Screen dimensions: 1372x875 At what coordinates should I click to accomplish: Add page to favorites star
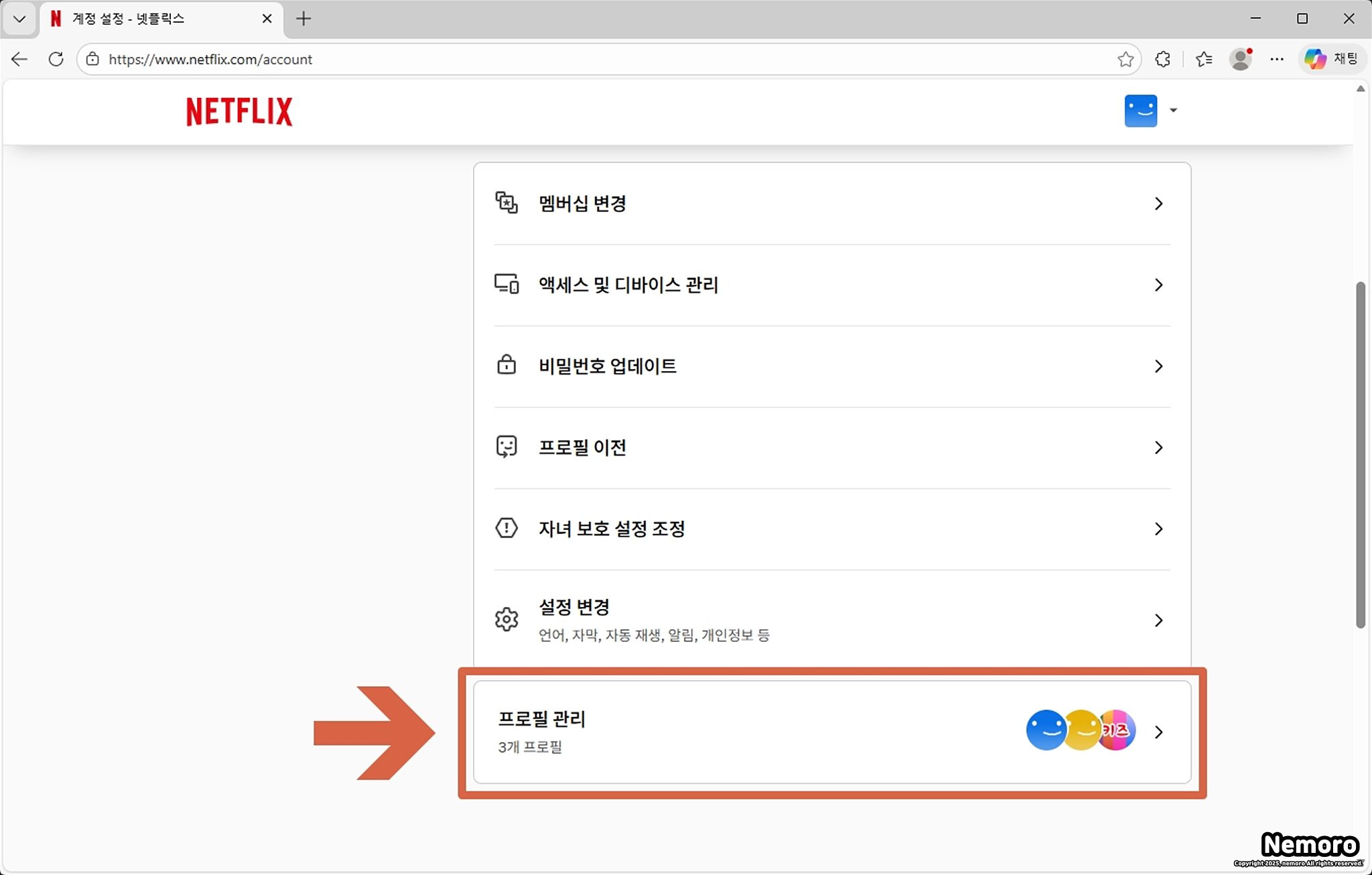(1125, 59)
